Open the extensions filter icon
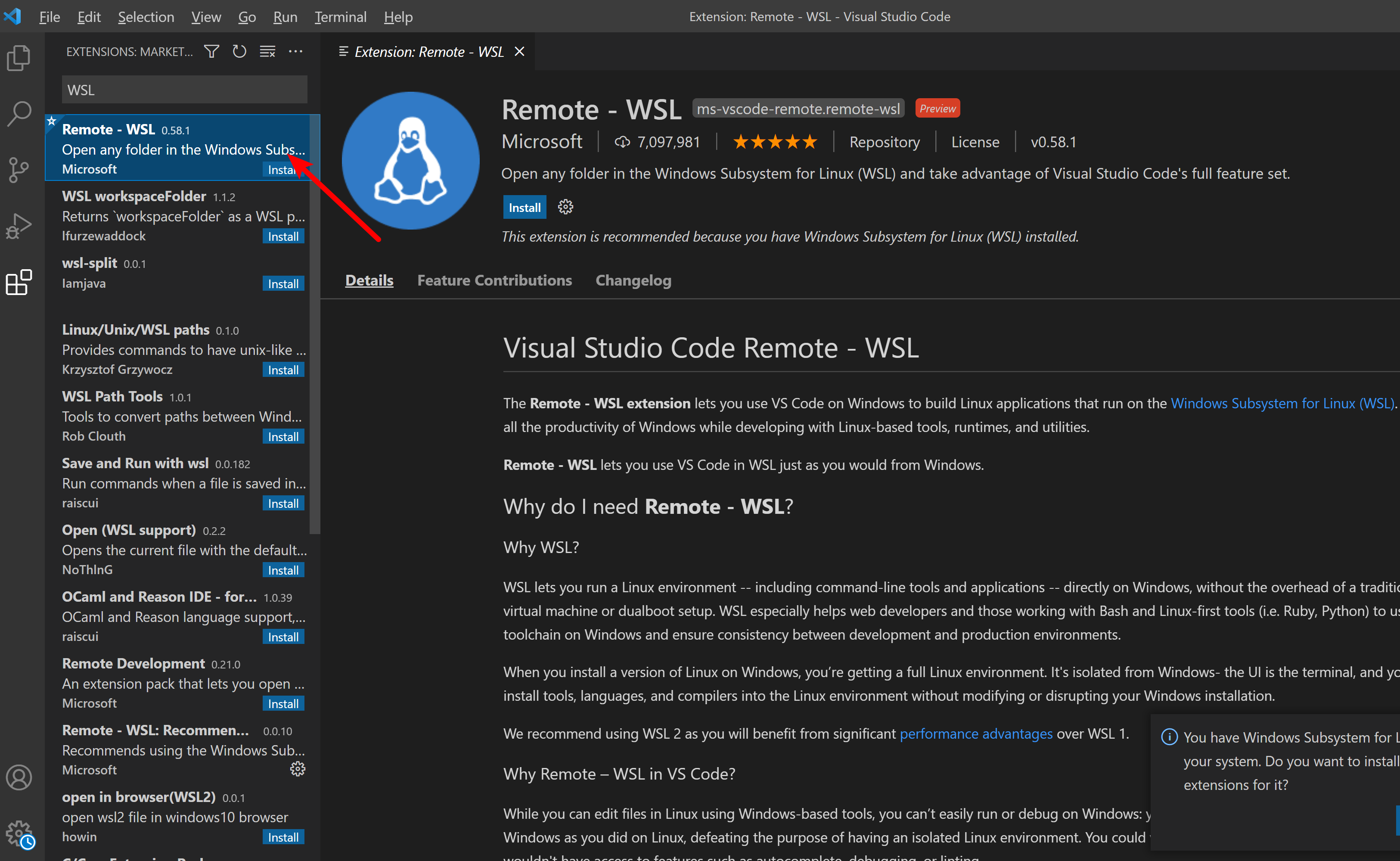Screen dimensions: 1400x861 (211, 51)
